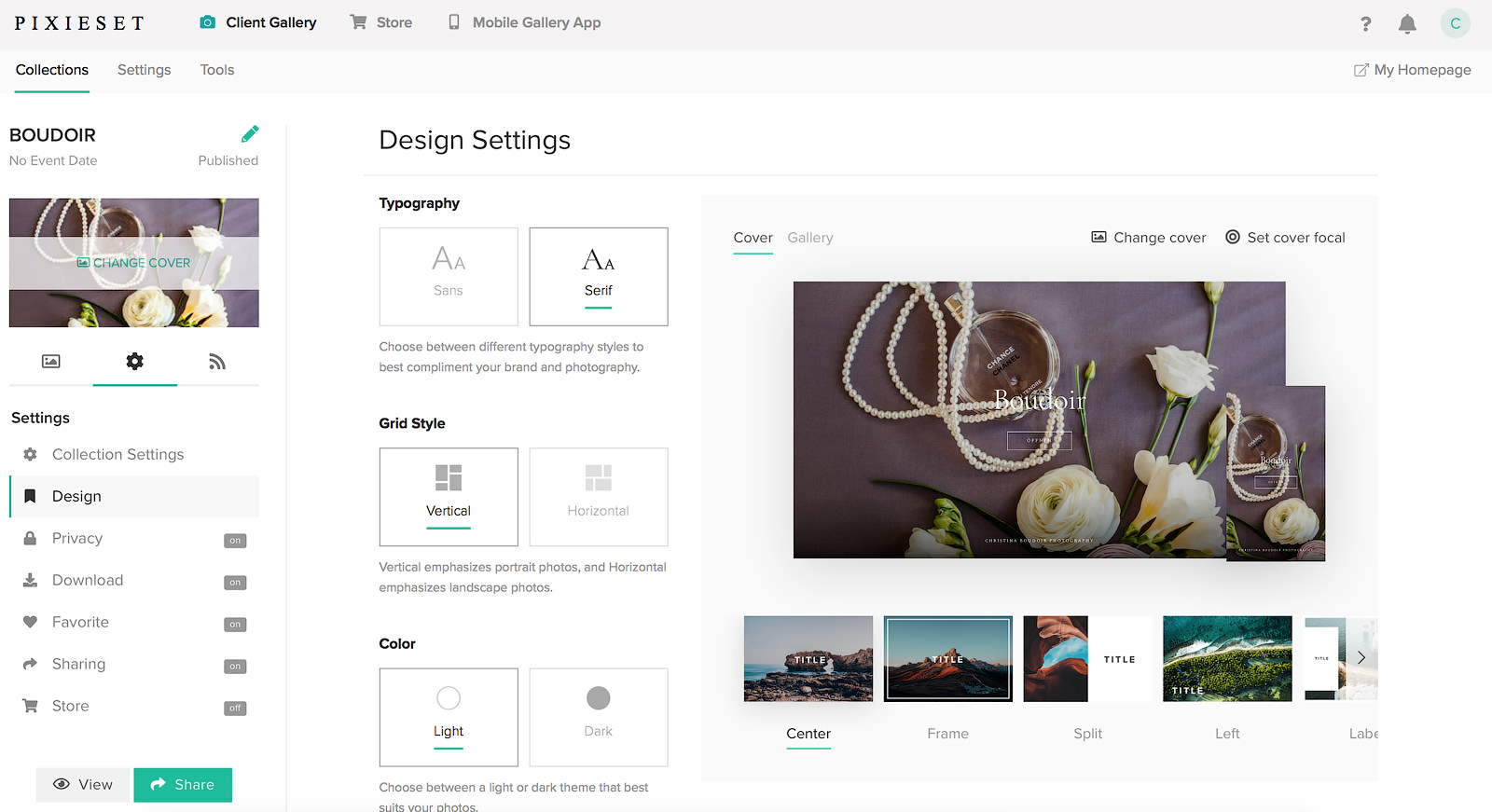Select Sans typography option
The image size is (1492, 812).
[449, 277]
